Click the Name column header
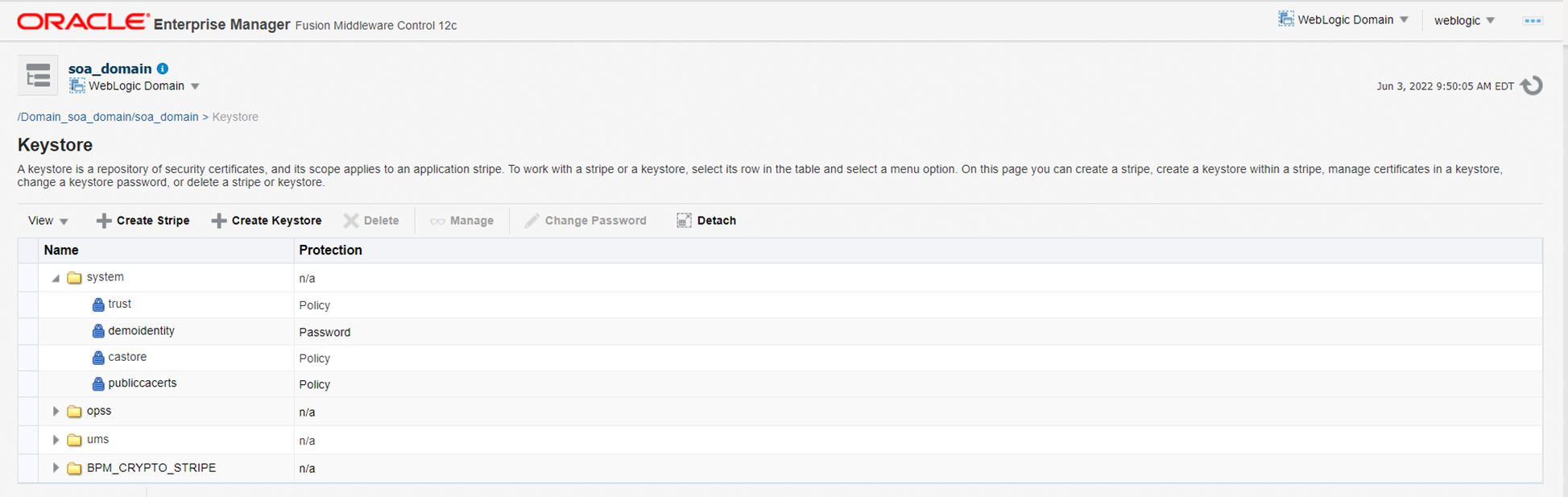Screen dimensions: 1568x497 coord(166,251)
